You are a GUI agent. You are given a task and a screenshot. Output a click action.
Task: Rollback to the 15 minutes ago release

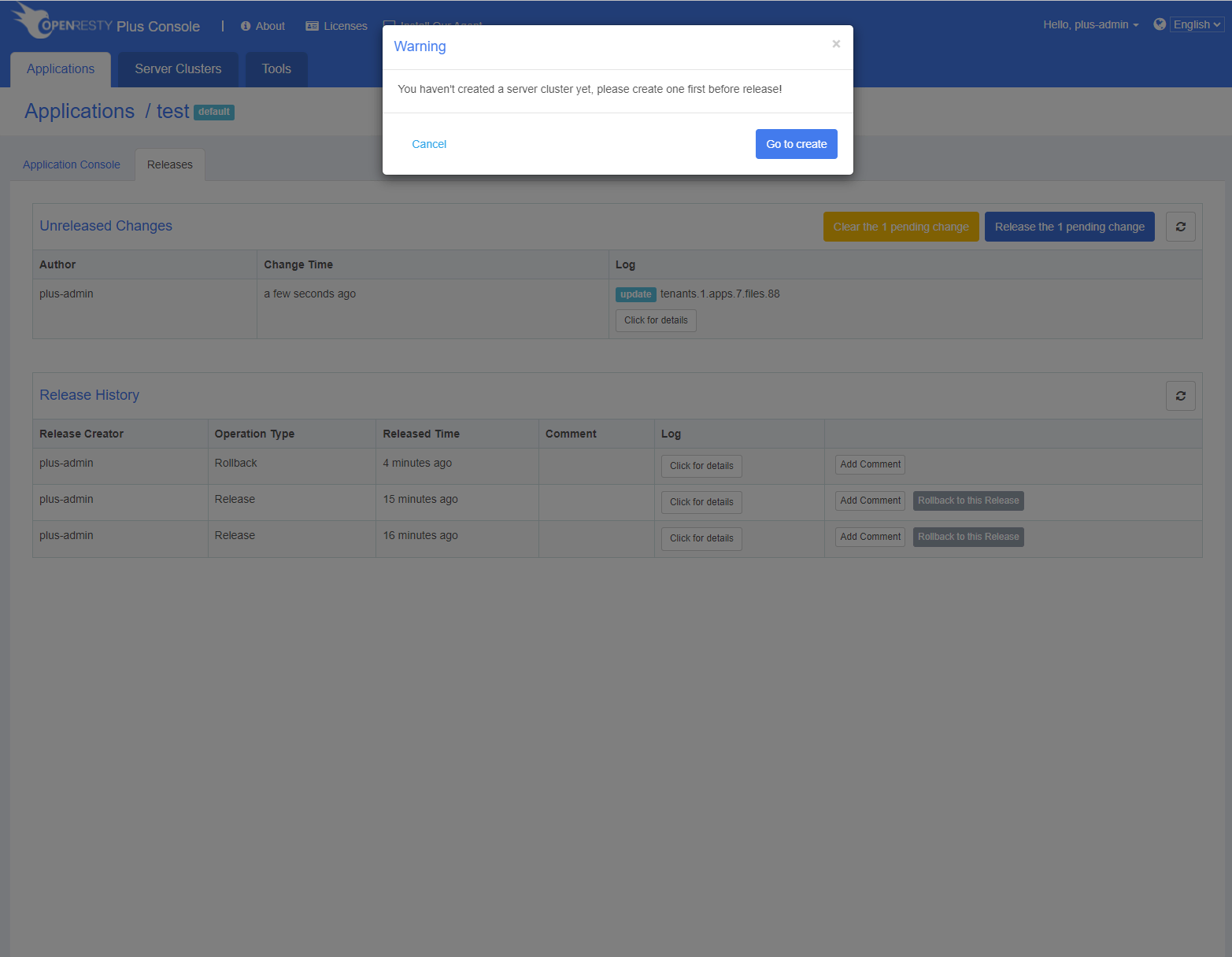pos(968,501)
